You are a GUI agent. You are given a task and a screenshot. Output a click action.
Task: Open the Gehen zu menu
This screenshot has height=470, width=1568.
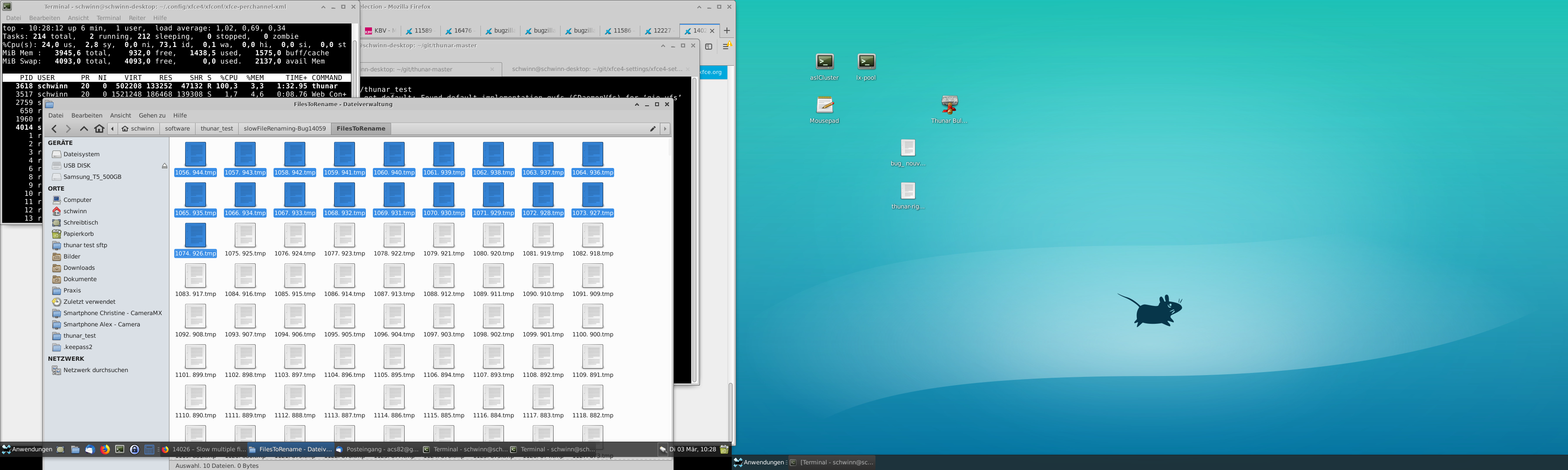click(x=152, y=115)
